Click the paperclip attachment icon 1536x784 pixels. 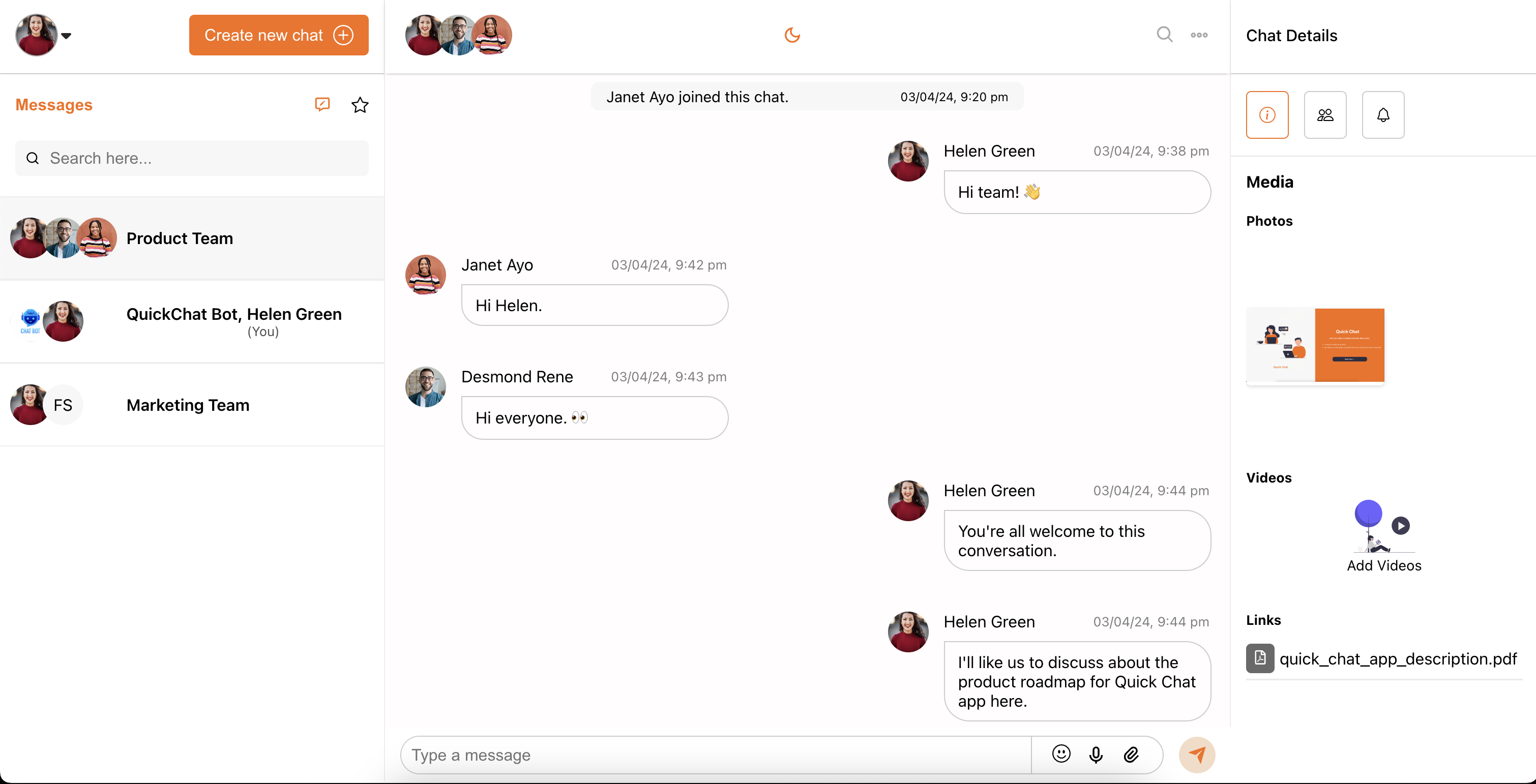coord(1131,755)
